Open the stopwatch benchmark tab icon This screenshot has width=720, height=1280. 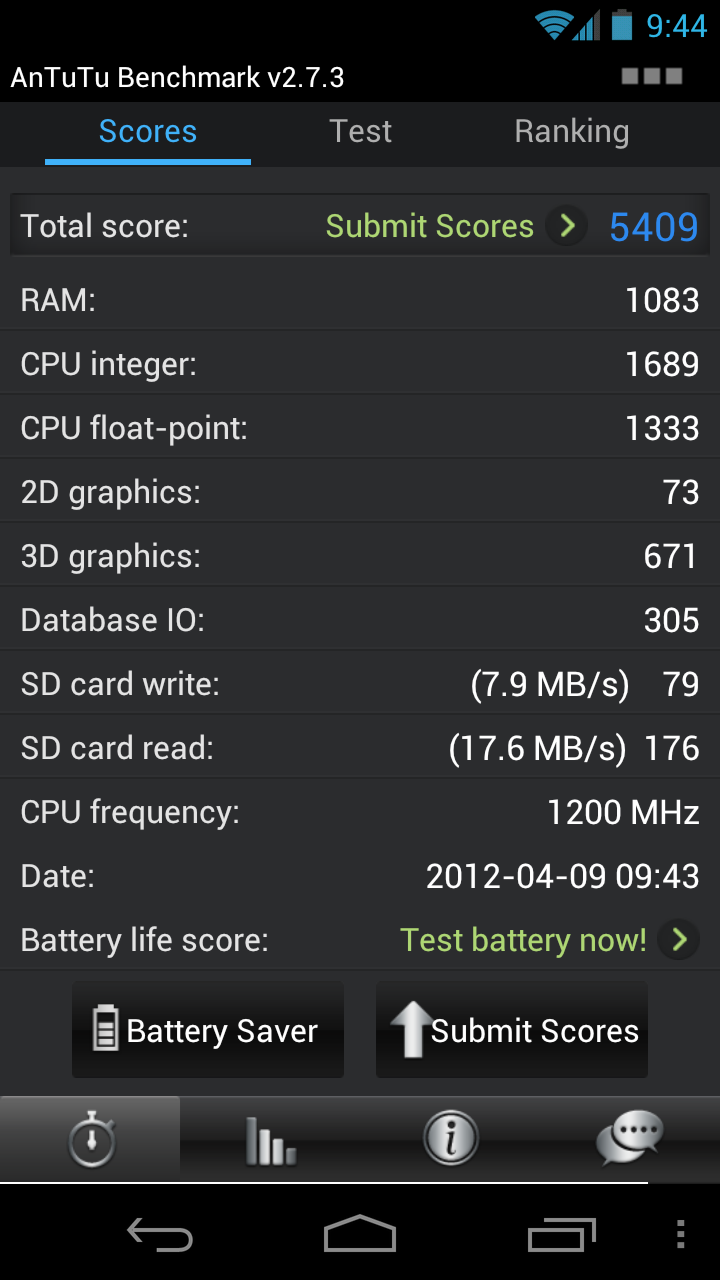coord(91,1139)
